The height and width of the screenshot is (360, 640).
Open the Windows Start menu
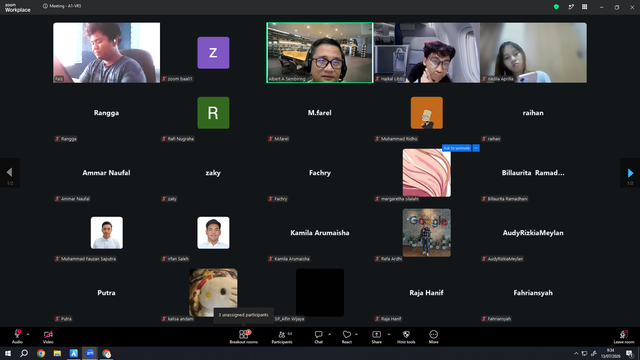pos(8,353)
